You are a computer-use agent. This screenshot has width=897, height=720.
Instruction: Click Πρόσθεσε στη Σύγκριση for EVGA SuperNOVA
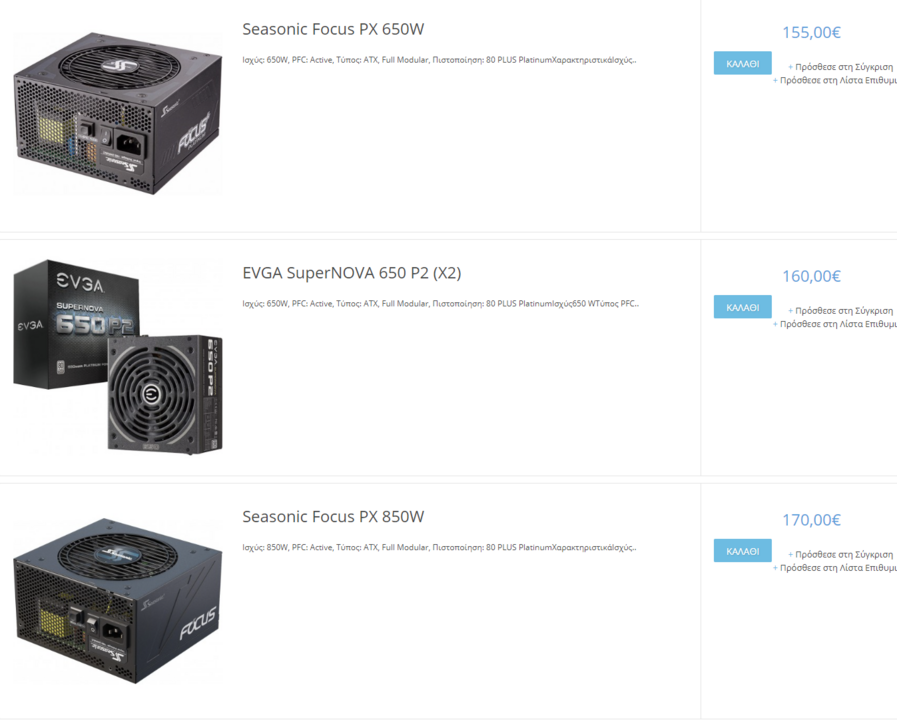click(840, 311)
